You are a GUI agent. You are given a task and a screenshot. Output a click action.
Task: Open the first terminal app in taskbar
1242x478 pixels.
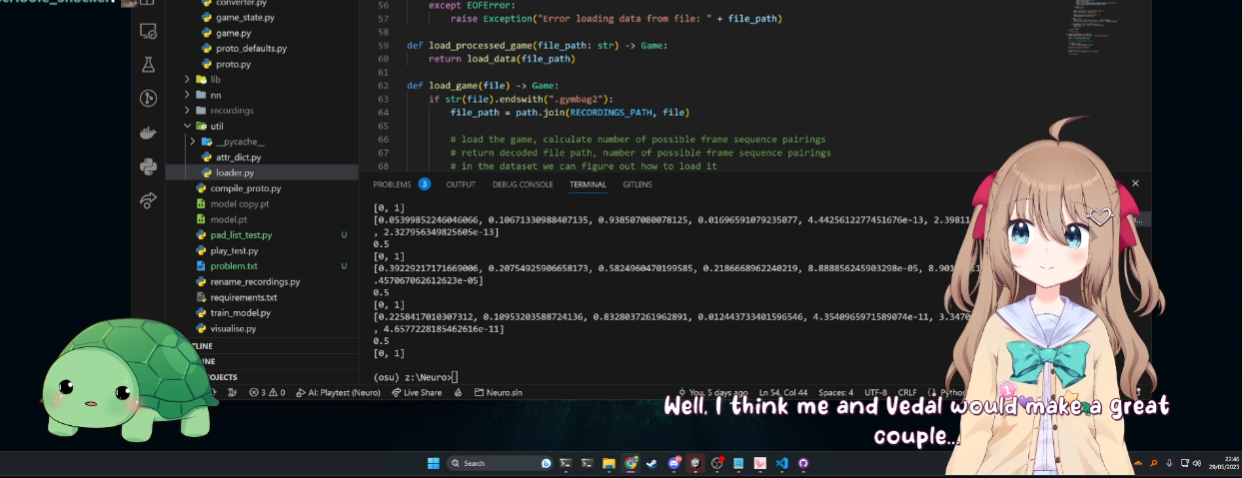566,463
